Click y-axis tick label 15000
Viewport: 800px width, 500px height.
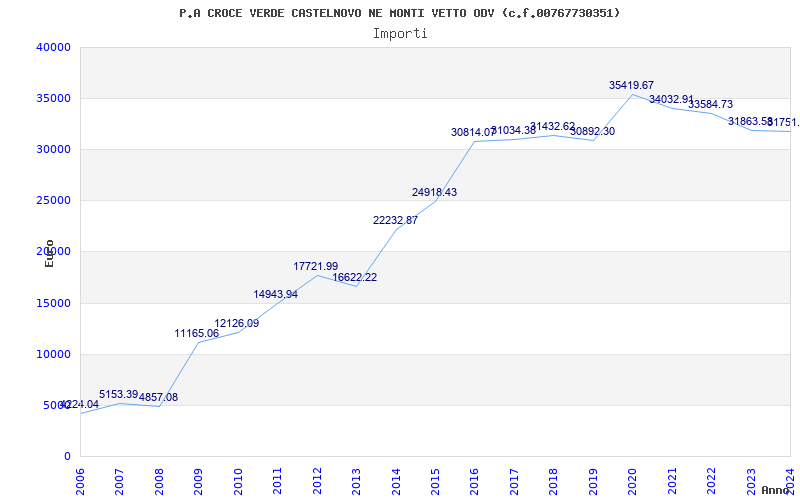point(53,304)
